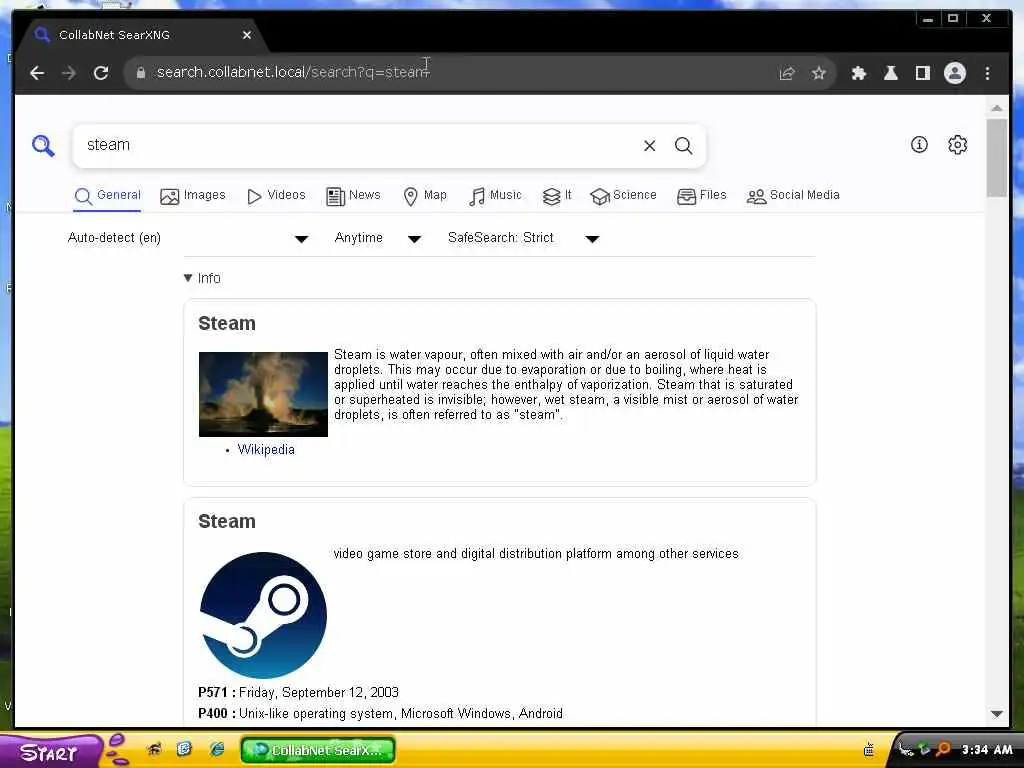Click the first Steam infobox heading
This screenshot has width=1024, height=768.
pyautogui.click(x=227, y=323)
